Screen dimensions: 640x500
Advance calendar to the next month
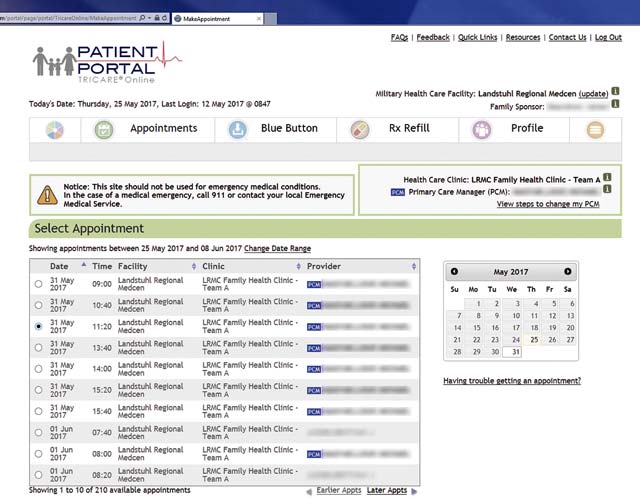(x=568, y=272)
